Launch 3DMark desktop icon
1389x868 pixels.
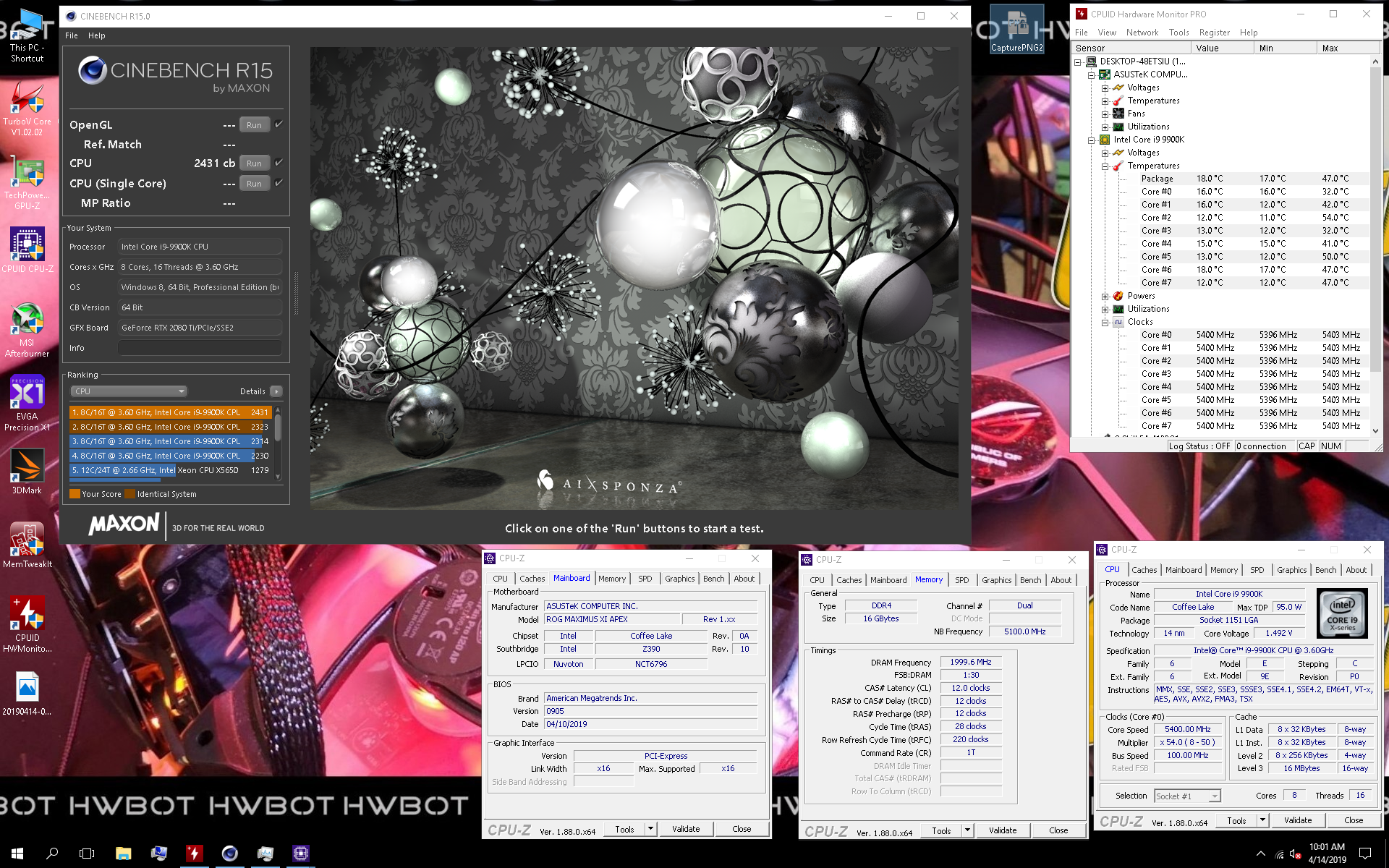pyautogui.click(x=27, y=472)
